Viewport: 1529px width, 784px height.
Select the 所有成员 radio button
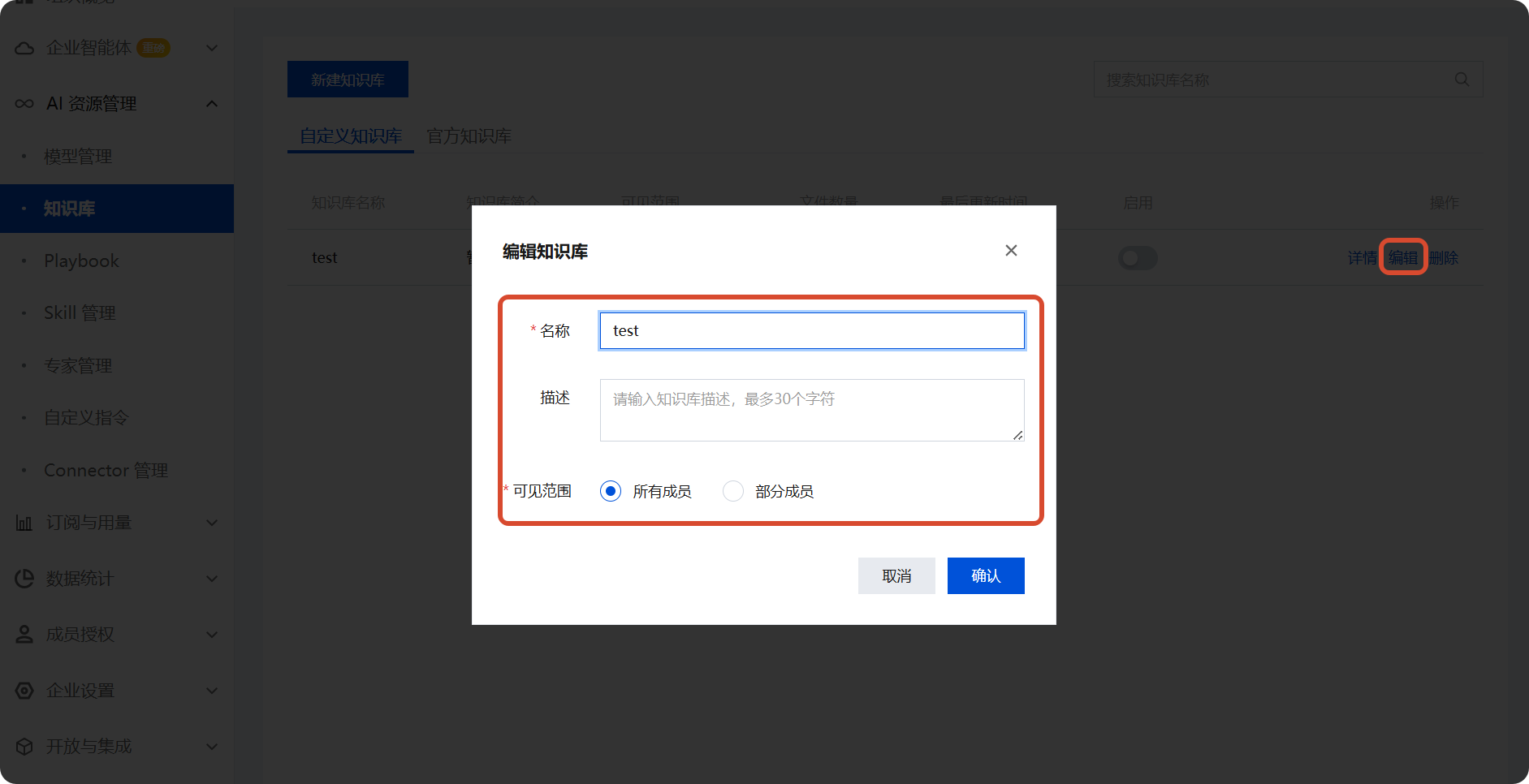pos(611,491)
